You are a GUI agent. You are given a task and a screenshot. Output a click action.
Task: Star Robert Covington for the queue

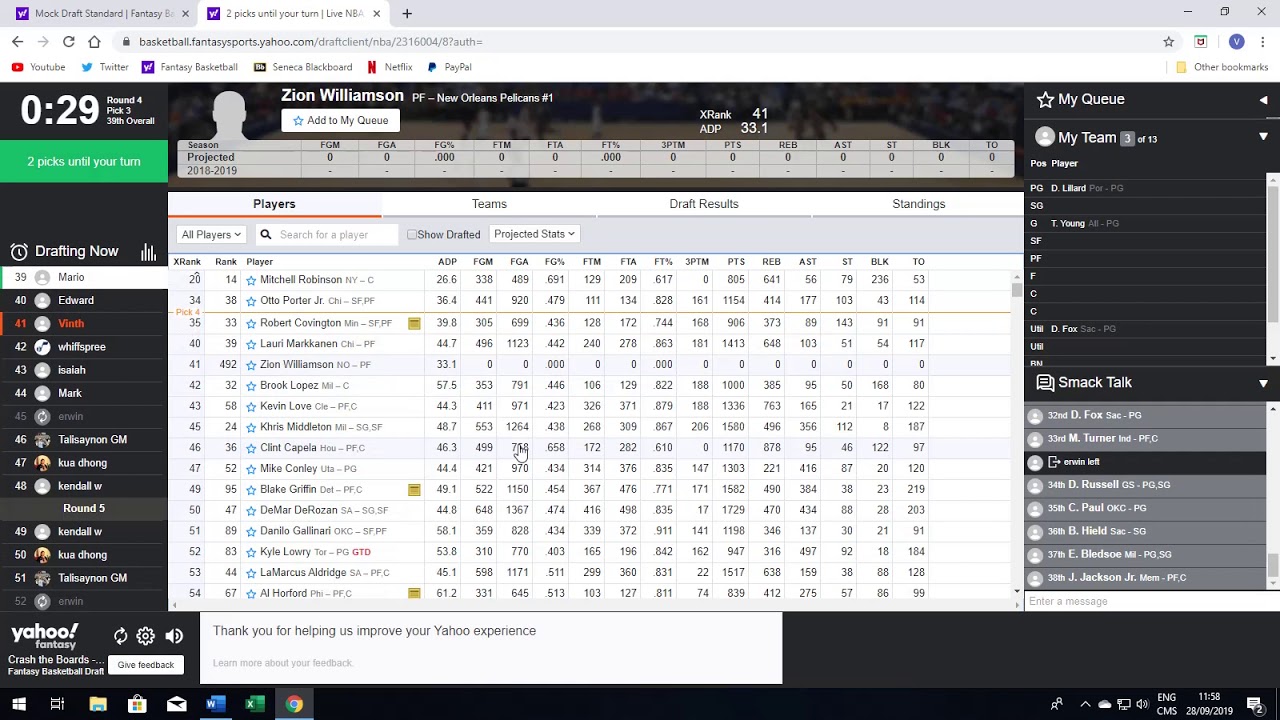[251, 323]
